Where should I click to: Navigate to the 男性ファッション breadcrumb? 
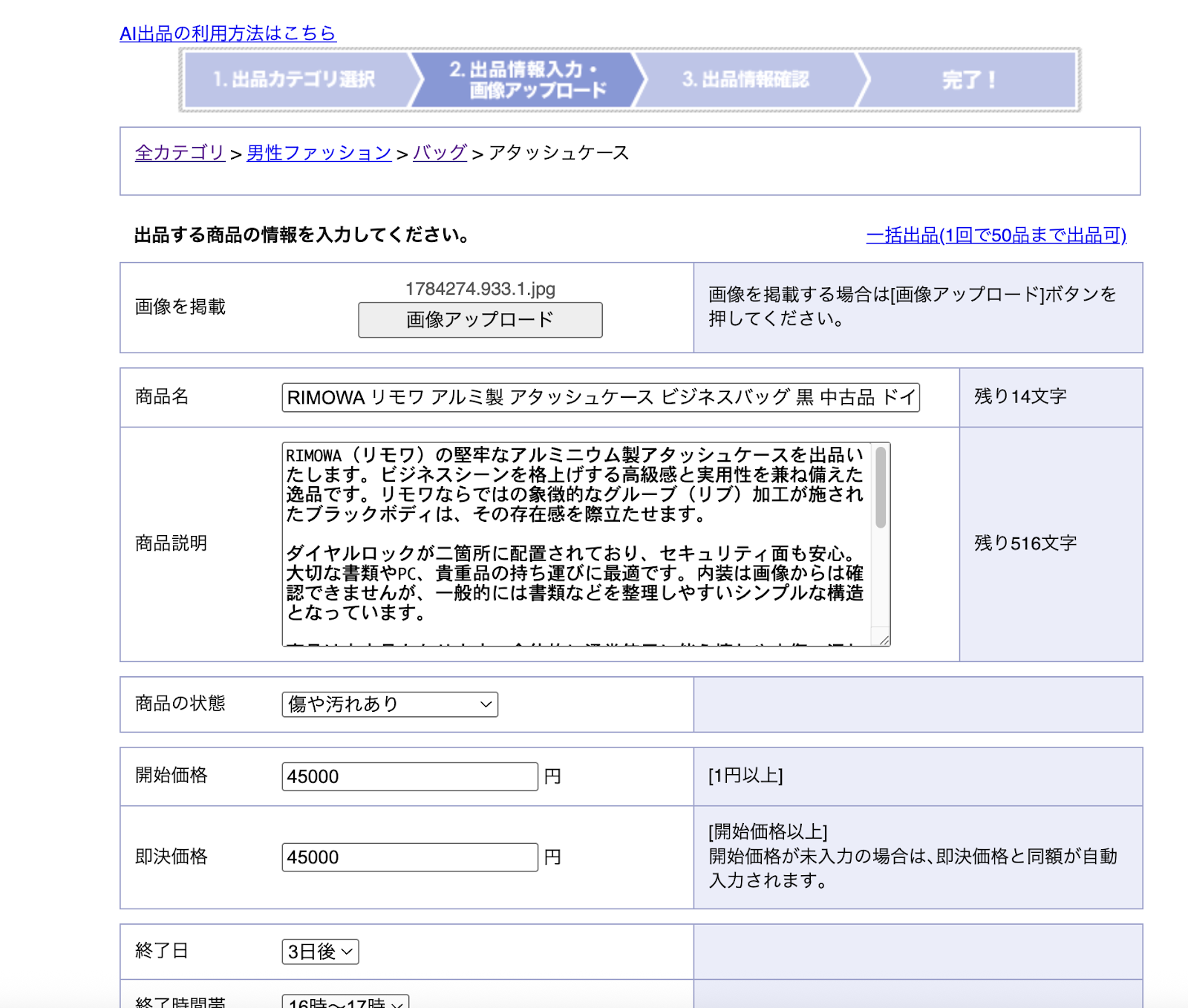pyautogui.click(x=319, y=153)
